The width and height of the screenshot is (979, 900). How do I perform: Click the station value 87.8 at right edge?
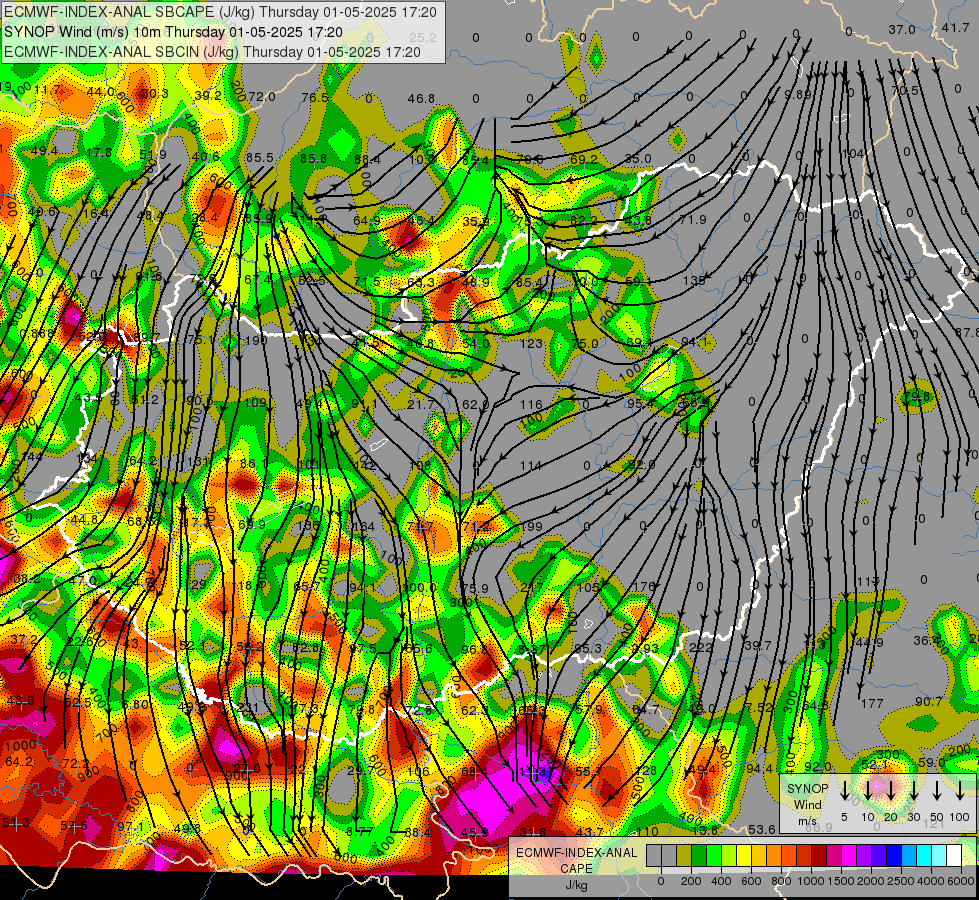point(968,332)
